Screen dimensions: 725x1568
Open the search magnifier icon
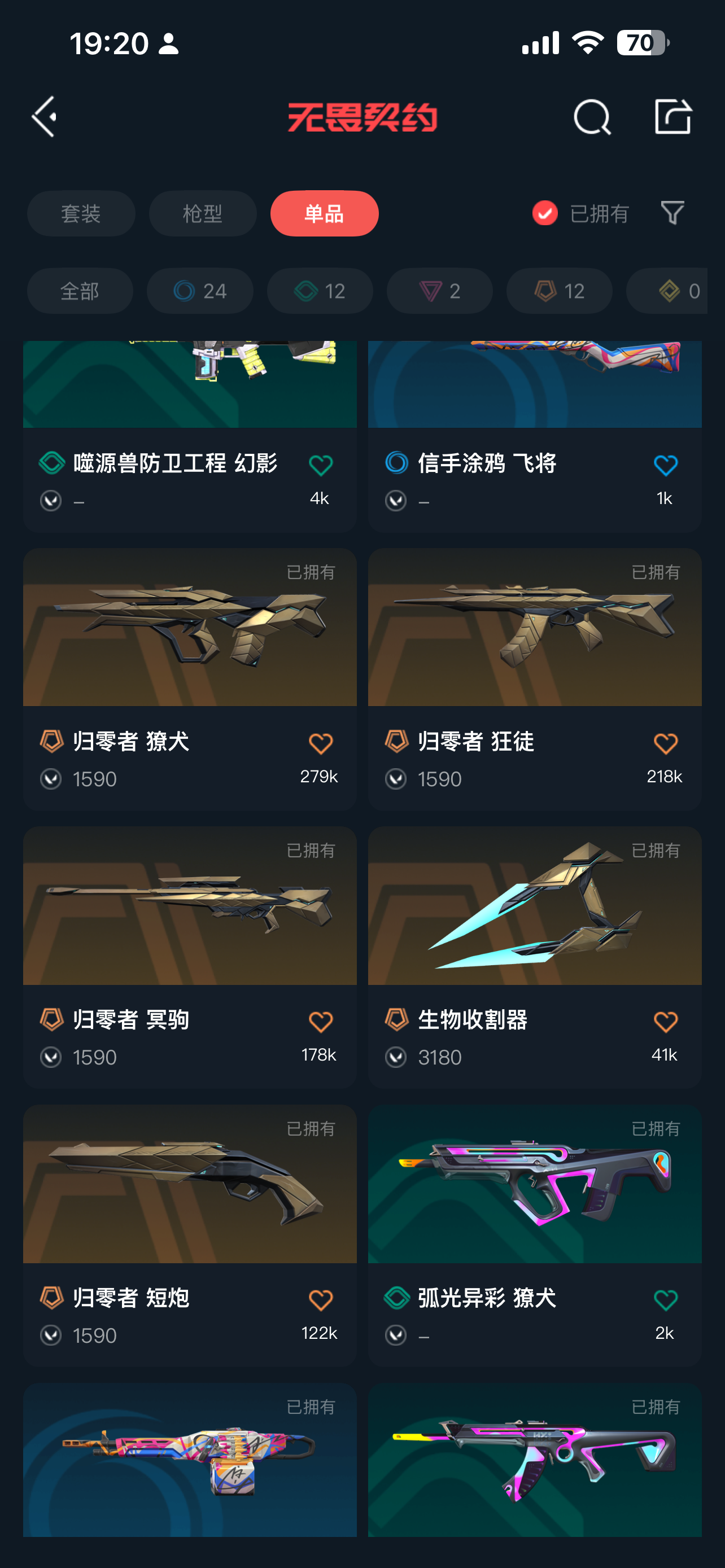coord(592,116)
